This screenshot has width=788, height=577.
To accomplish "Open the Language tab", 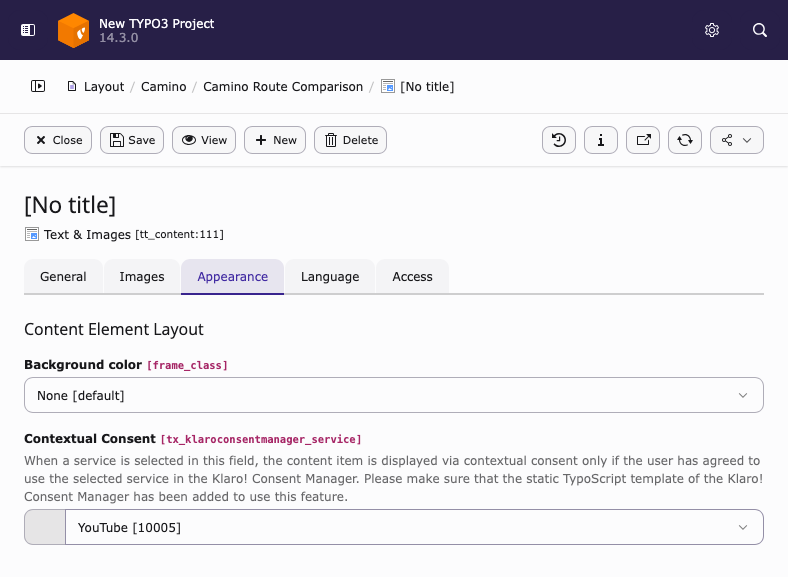I will (x=330, y=276).
